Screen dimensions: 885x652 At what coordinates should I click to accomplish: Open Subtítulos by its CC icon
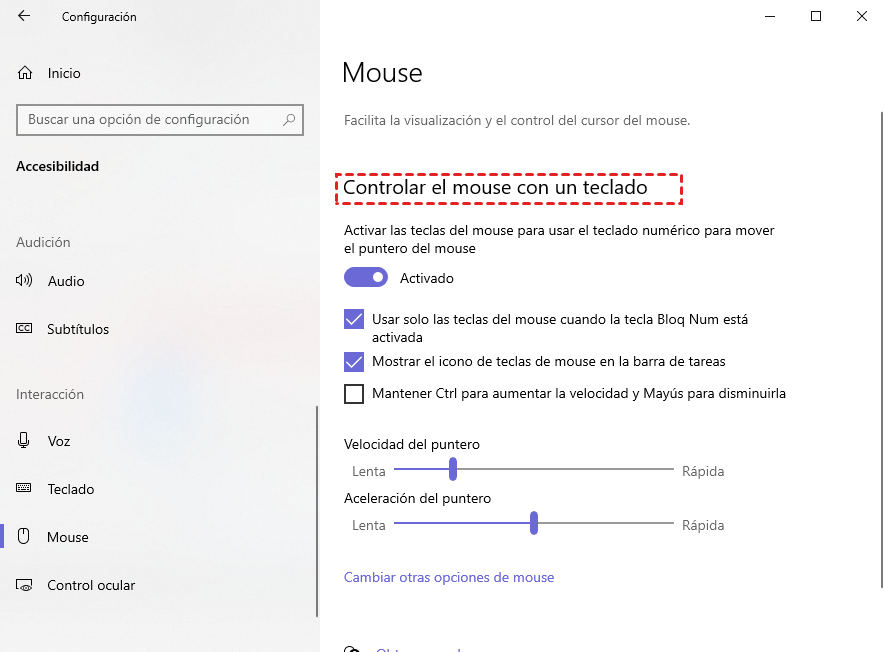tap(24, 328)
